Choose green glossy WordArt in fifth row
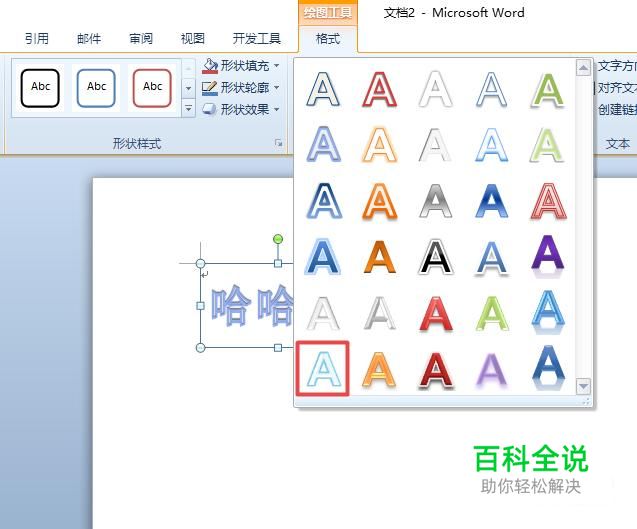 click(x=491, y=313)
